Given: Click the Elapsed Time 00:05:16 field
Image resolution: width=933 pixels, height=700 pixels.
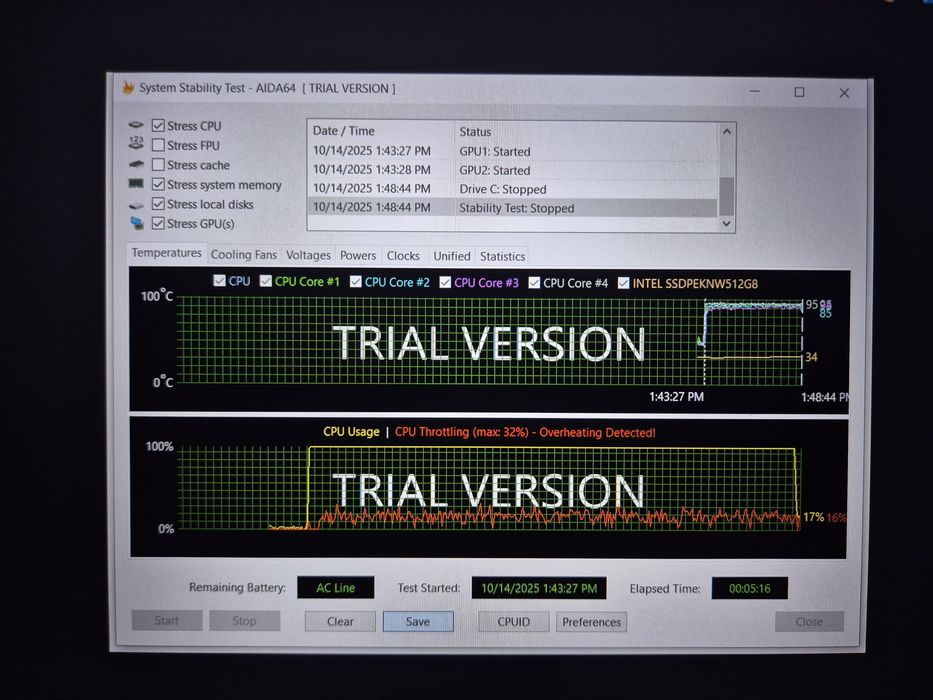Looking at the screenshot, I should click(x=750, y=589).
